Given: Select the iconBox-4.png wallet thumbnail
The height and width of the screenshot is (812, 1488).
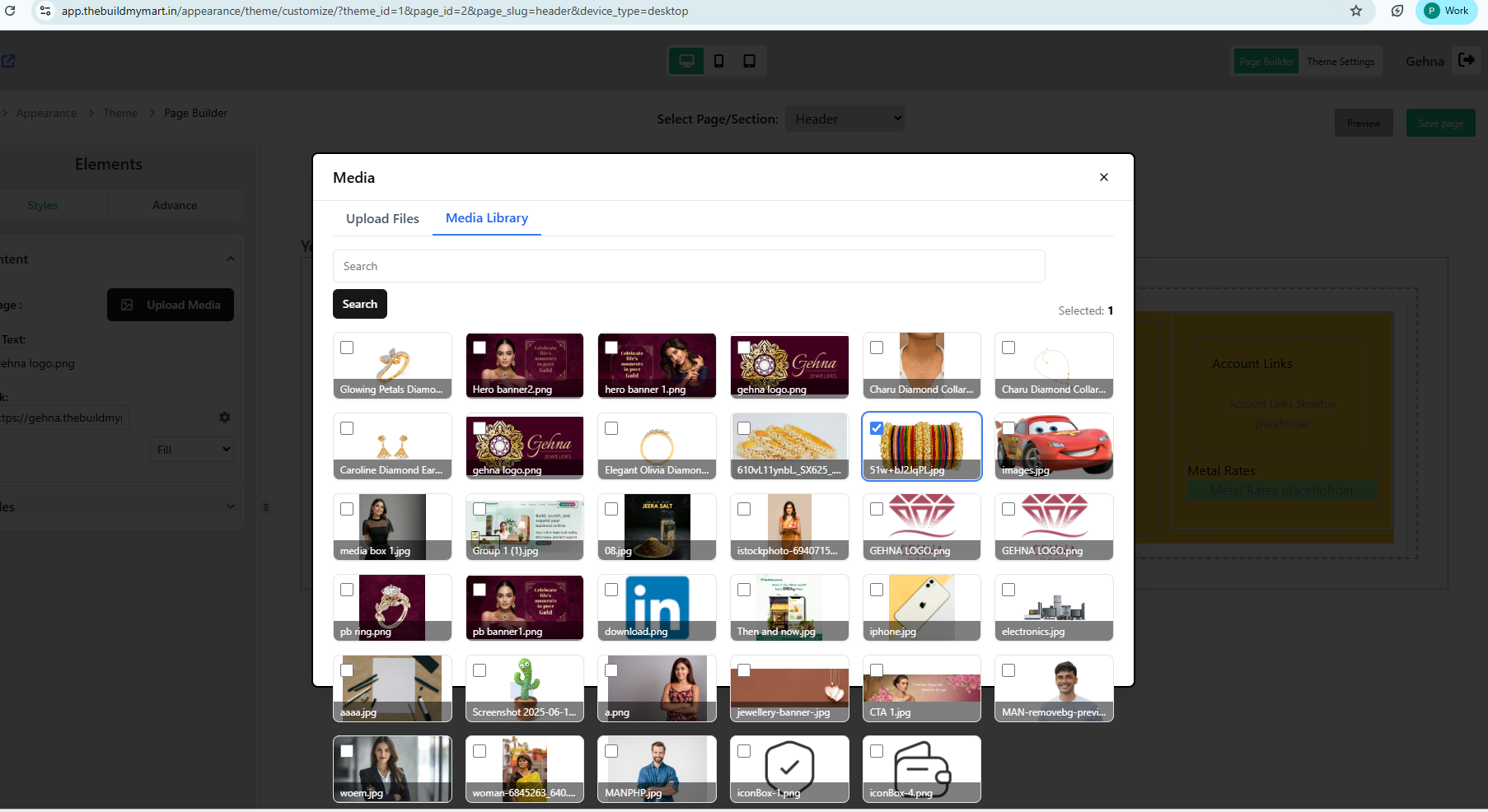Looking at the screenshot, I should [x=922, y=768].
